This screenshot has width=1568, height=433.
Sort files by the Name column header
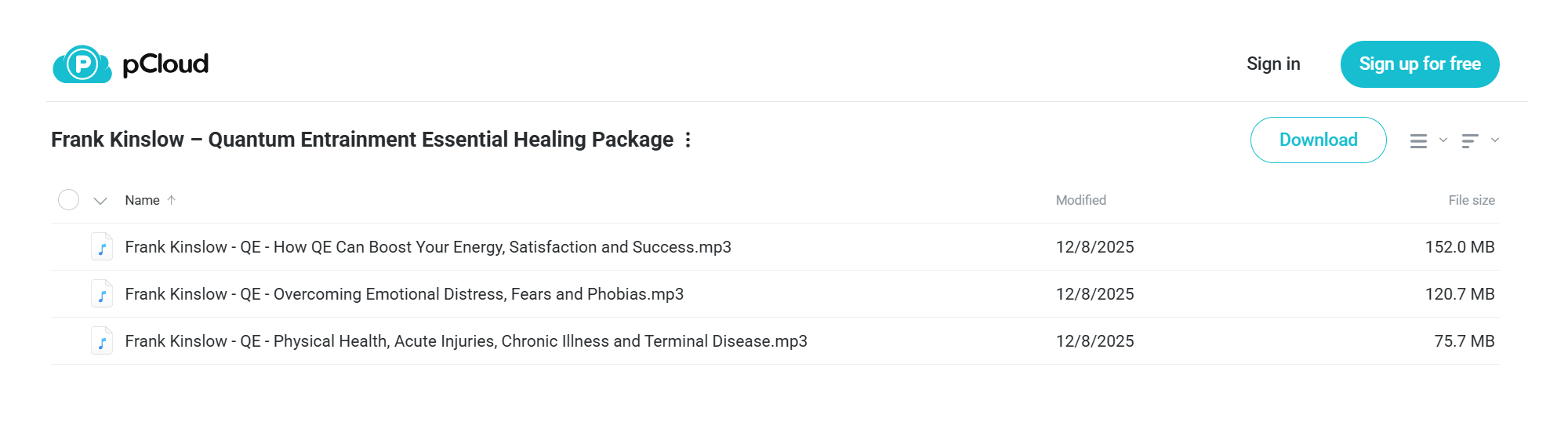[x=142, y=200]
